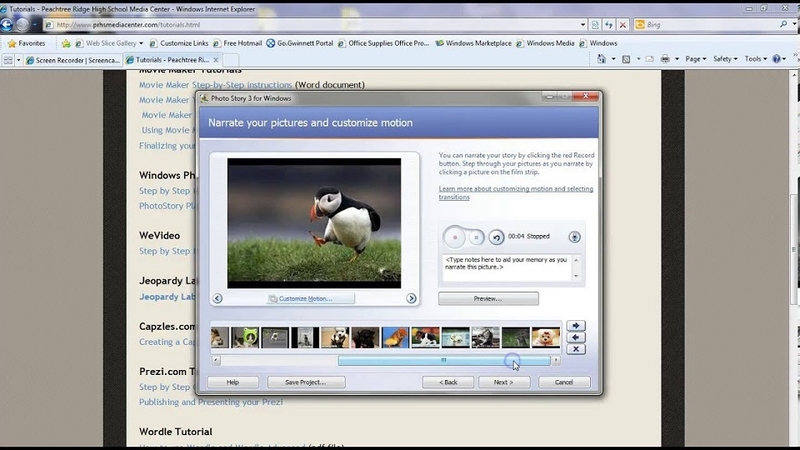The image size is (800, 450).
Task: Open Movie Maker Step-by-Step Instructions link
Action: point(215,85)
